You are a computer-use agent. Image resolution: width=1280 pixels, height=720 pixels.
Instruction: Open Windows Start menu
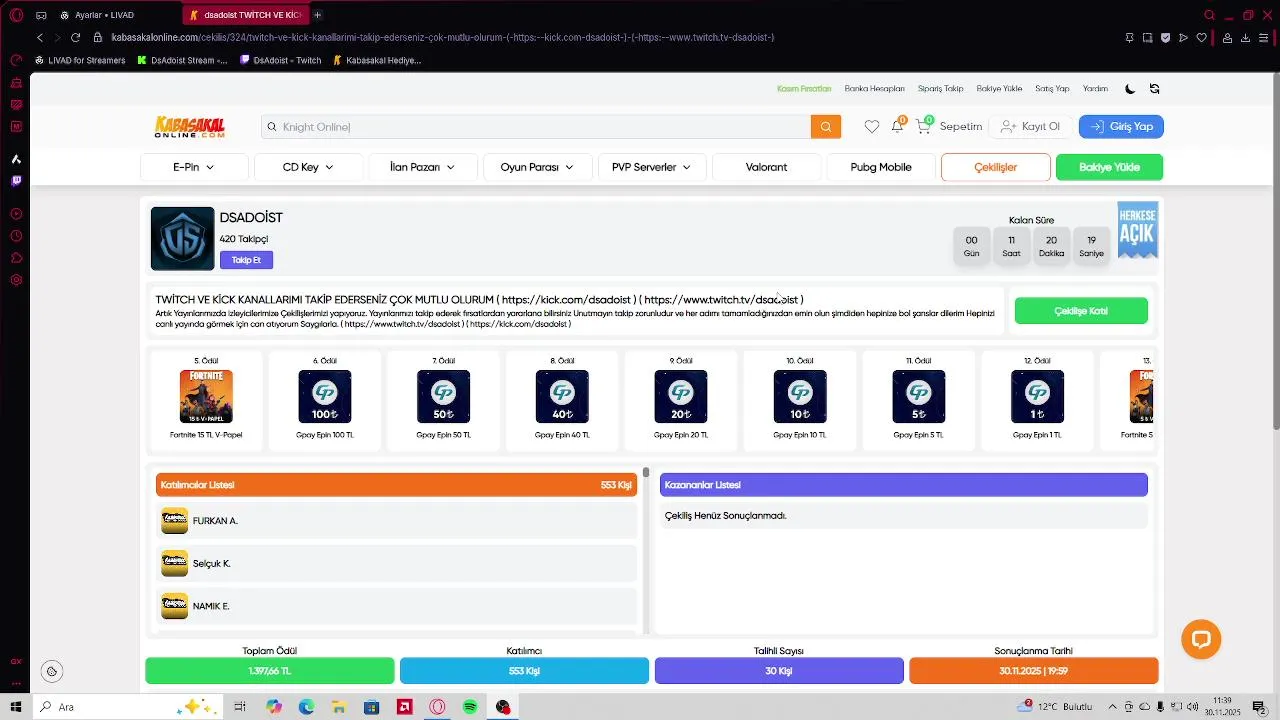pos(15,707)
